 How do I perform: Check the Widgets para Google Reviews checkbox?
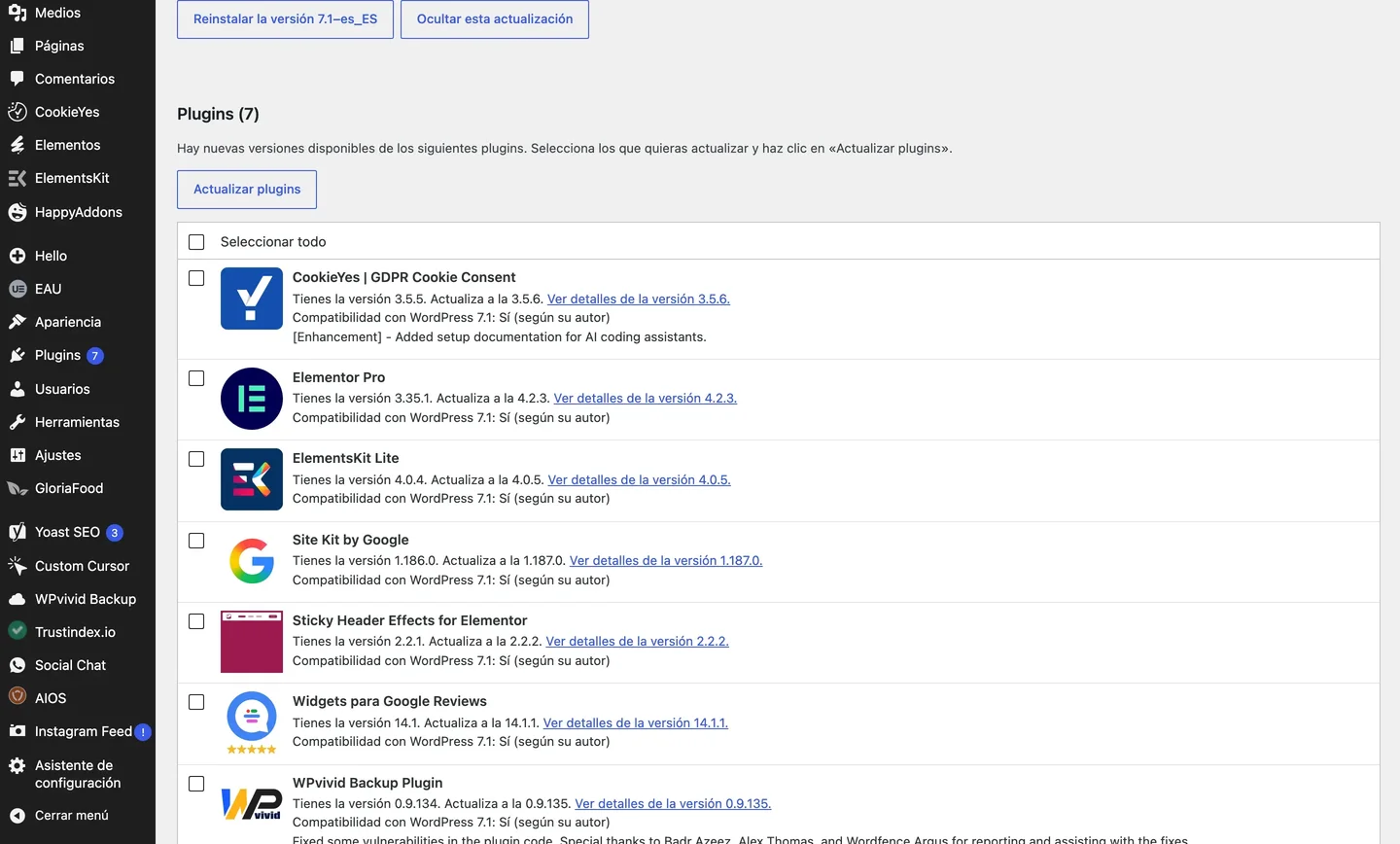point(196,702)
